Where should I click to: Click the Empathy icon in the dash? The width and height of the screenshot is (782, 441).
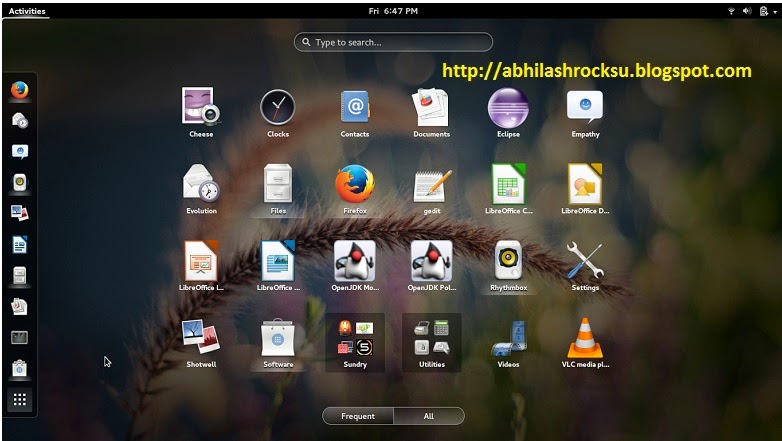19,152
